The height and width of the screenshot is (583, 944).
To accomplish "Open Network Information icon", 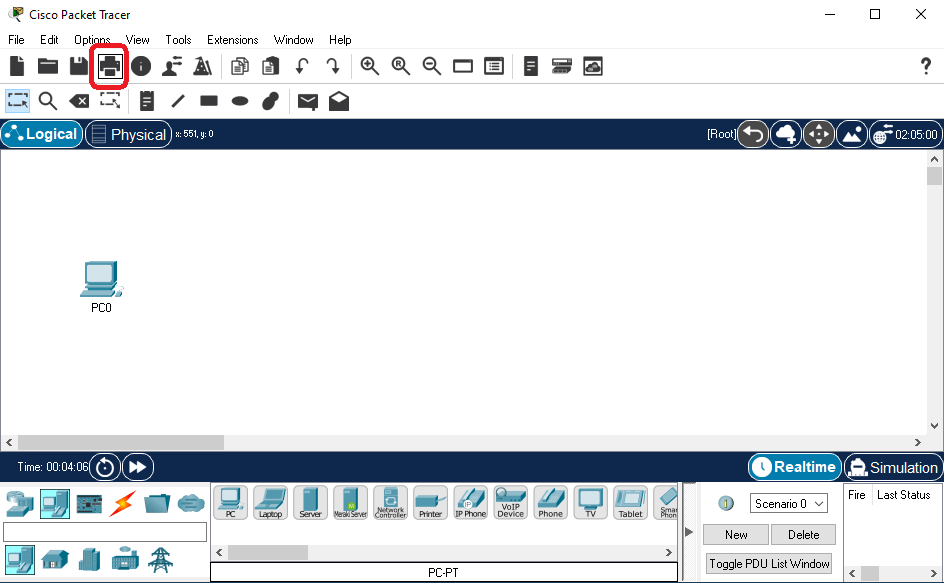I will click(141, 66).
